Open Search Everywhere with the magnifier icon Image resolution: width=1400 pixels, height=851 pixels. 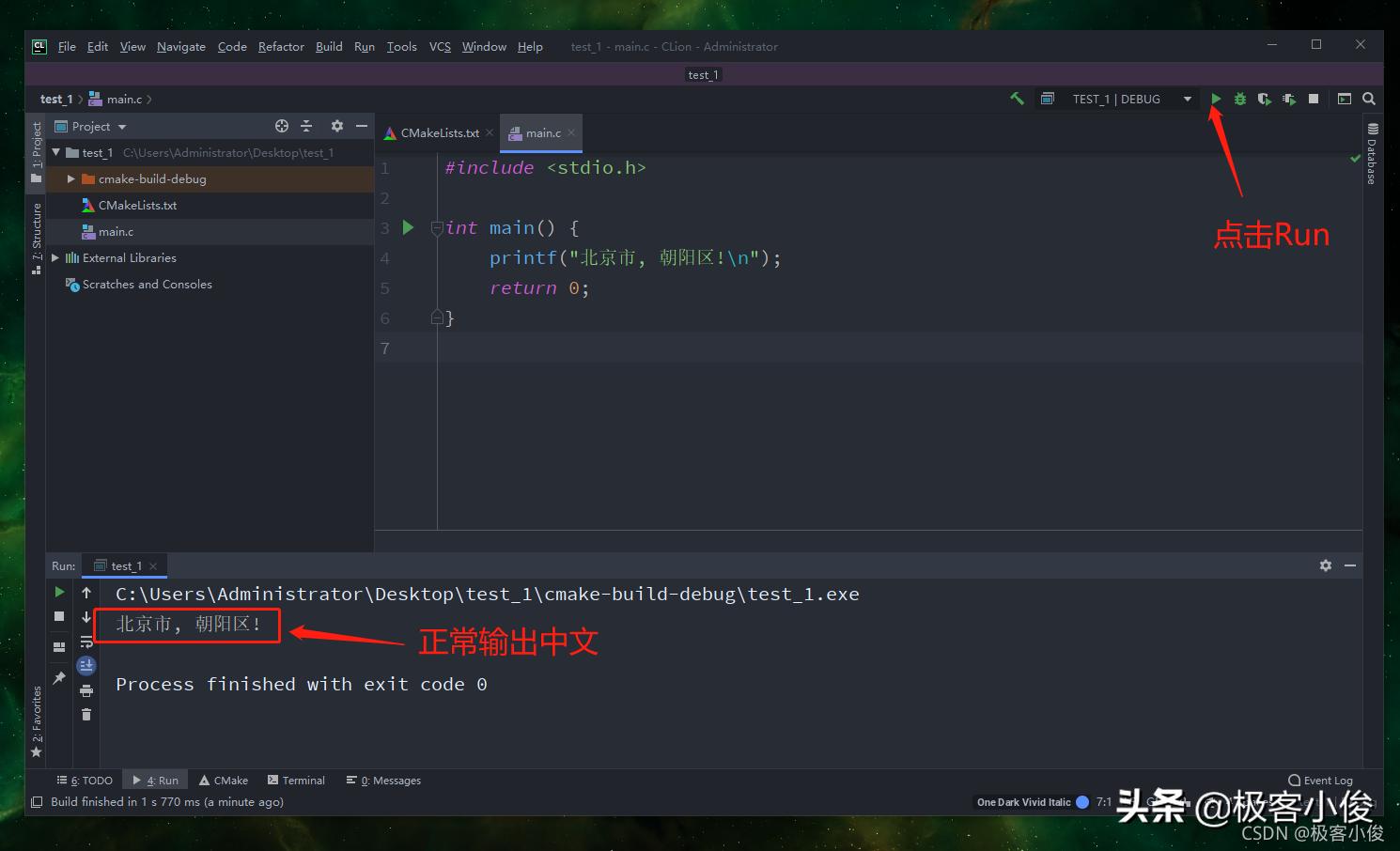[x=1368, y=99]
